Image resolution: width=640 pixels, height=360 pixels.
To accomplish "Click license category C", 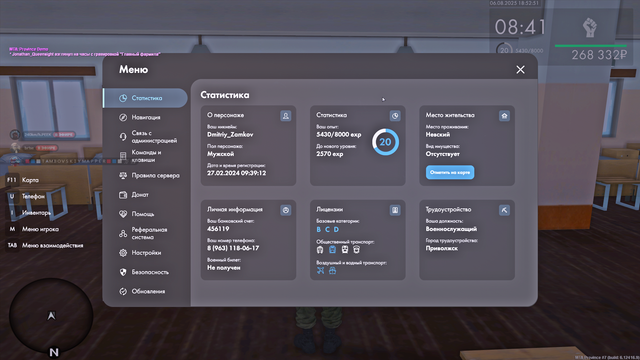I will tap(327, 229).
